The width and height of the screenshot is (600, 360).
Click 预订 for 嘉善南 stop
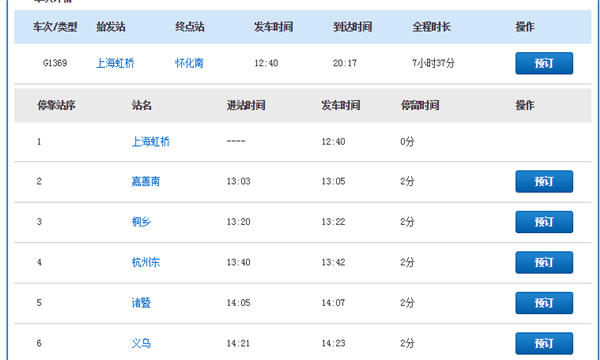coord(544,181)
